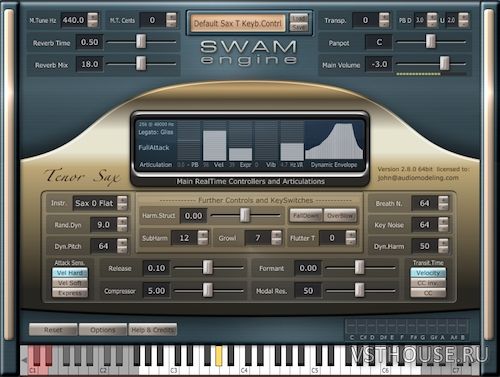The image size is (500, 377).
Task: Click the Legato: Gliss text in display
Action: 156,132
